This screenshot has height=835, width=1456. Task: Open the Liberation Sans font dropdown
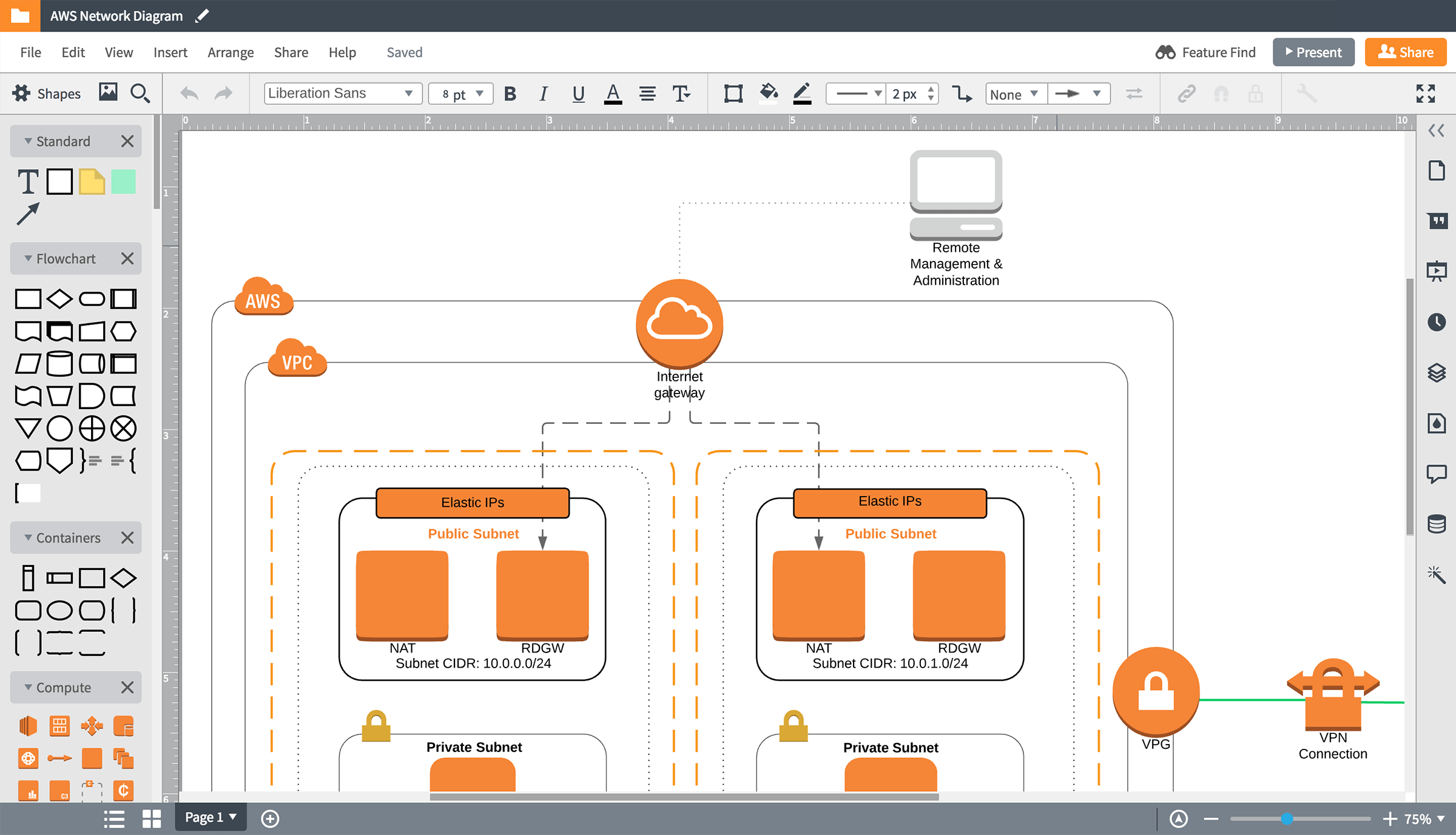tap(343, 93)
